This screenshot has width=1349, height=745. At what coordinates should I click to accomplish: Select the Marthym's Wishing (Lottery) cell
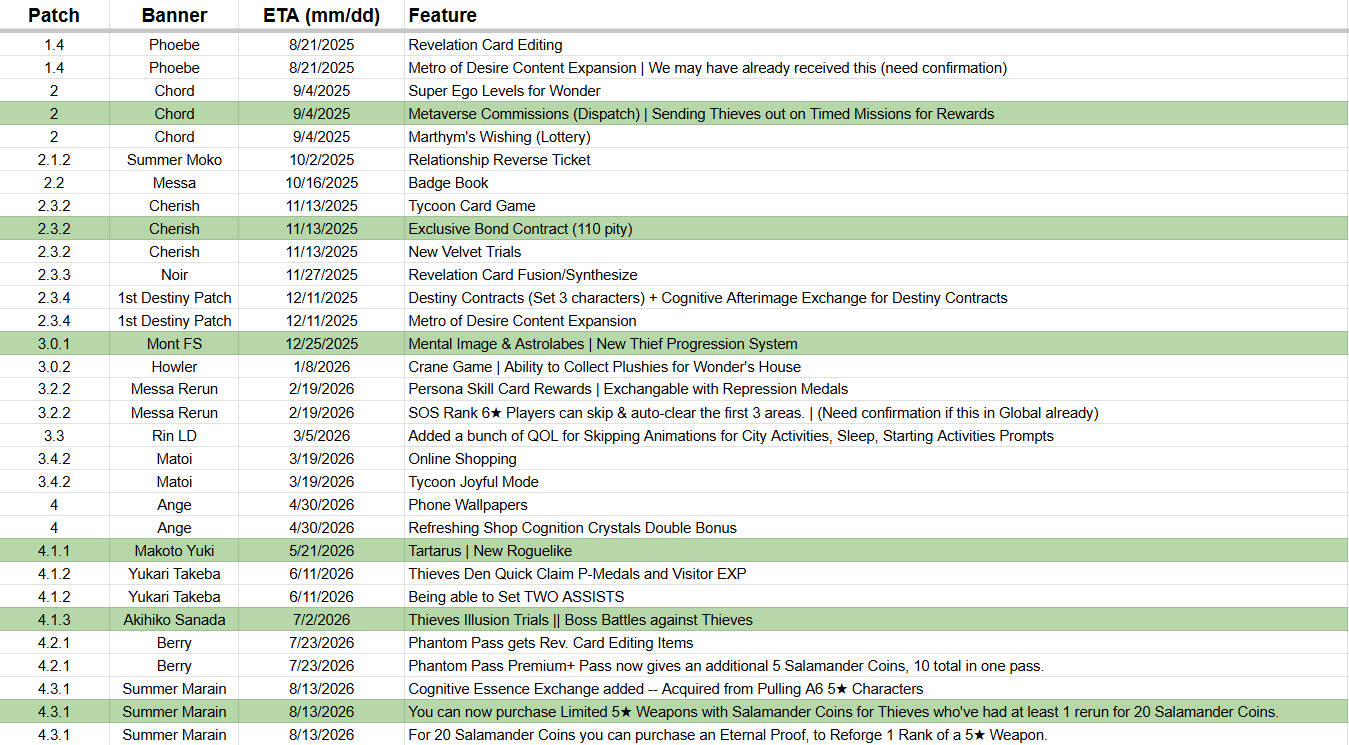pyautogui.click(x=876, y=137)
